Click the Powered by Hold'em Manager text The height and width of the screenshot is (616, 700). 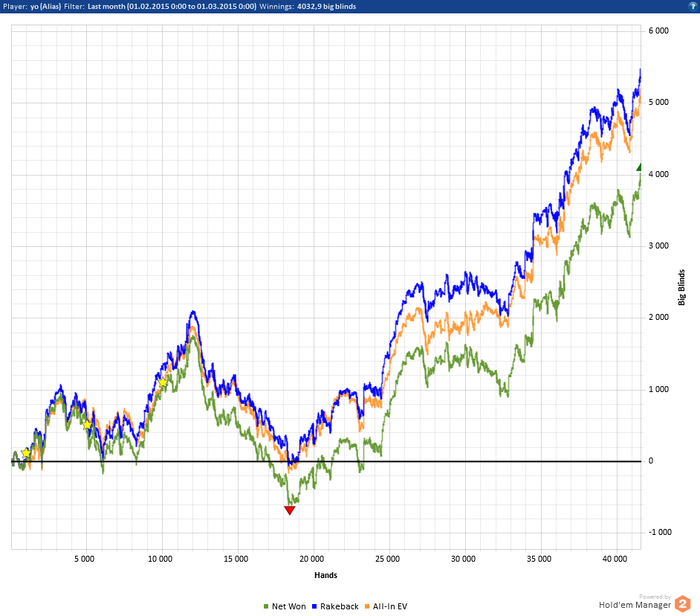(635, 602)
